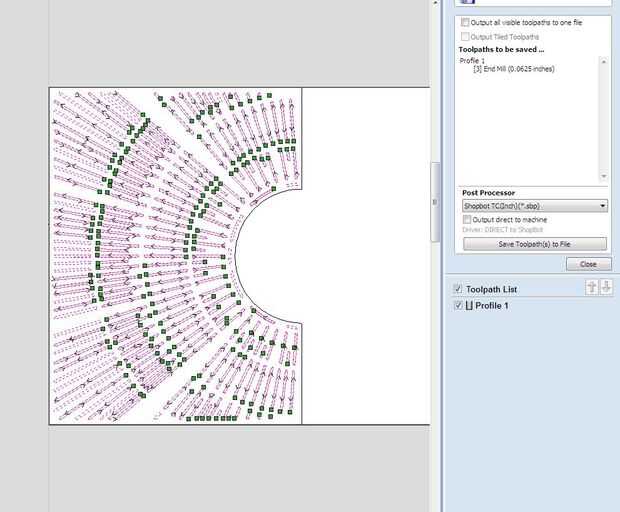Screen dimensions: 620x512
Task: Click the 'Toolpaths to be saved ...' heading
Action: (x=501, y=49)
